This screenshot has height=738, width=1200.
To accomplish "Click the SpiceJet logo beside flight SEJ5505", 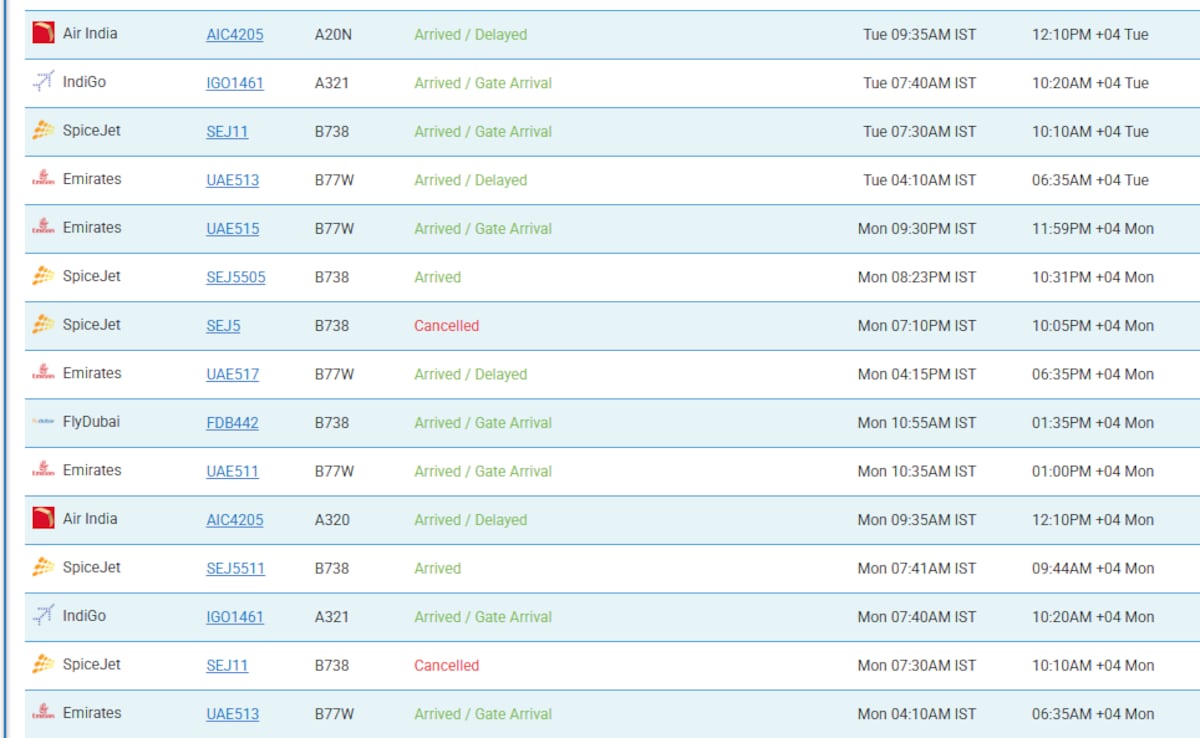I will click(x=43, y=276).
